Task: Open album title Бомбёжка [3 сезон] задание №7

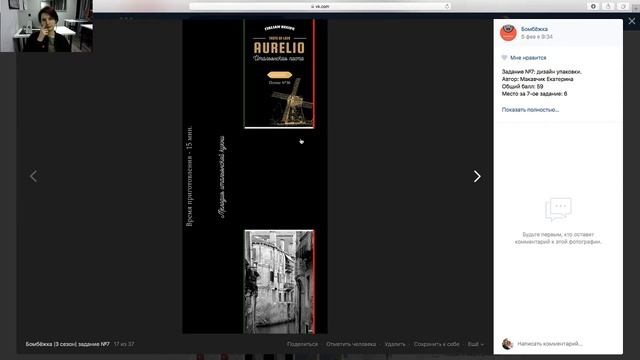Action: pos(67,344)
